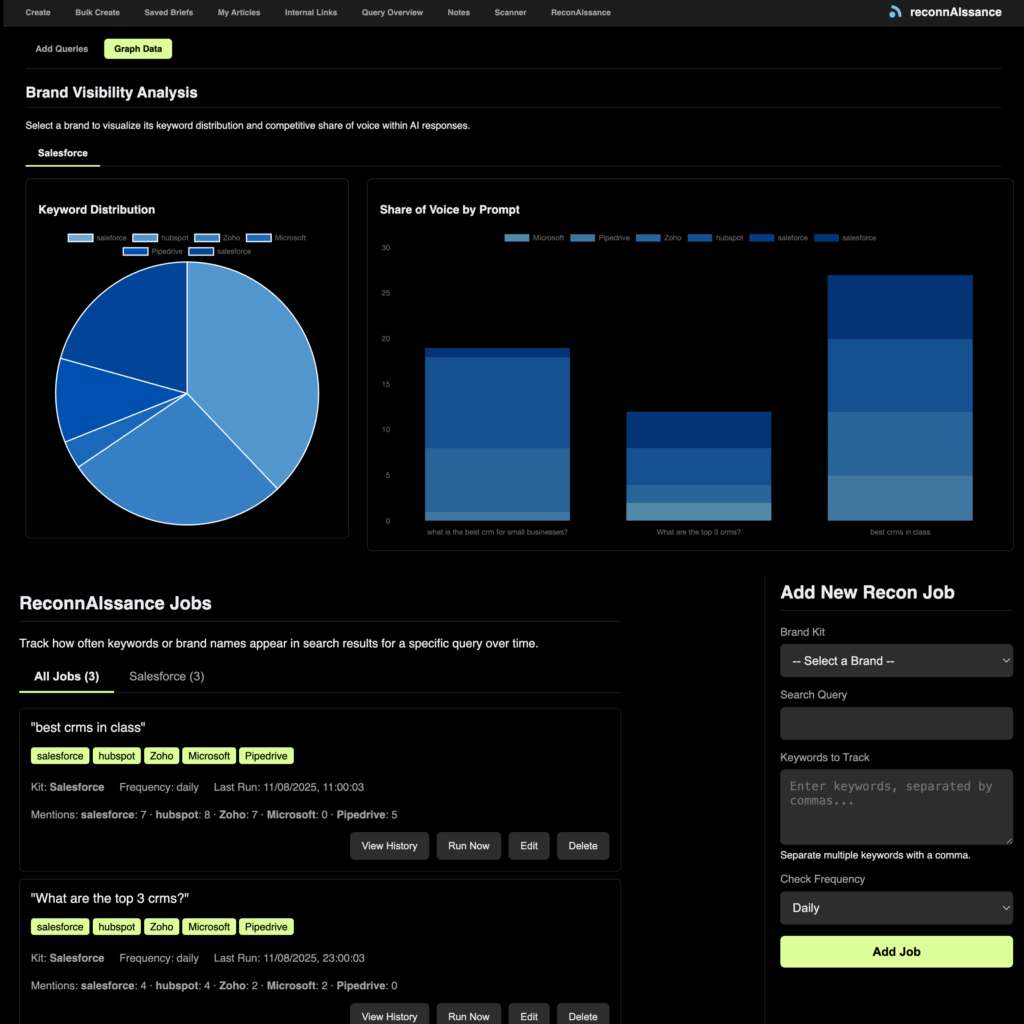Filter jobs by Salesforce (3) tab
This screenshot has width=1024, height=1024.
[x=167, y=677]
